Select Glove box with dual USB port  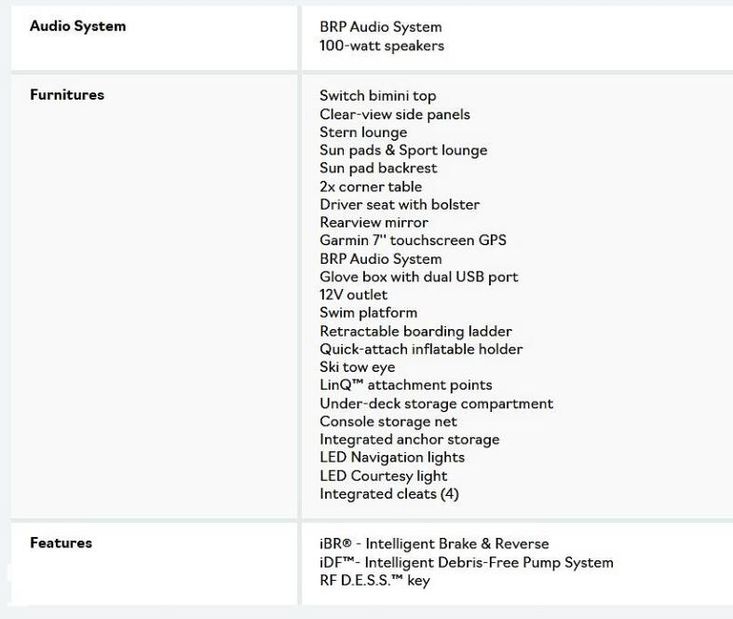pyautogui.click(x=419, y=277)
